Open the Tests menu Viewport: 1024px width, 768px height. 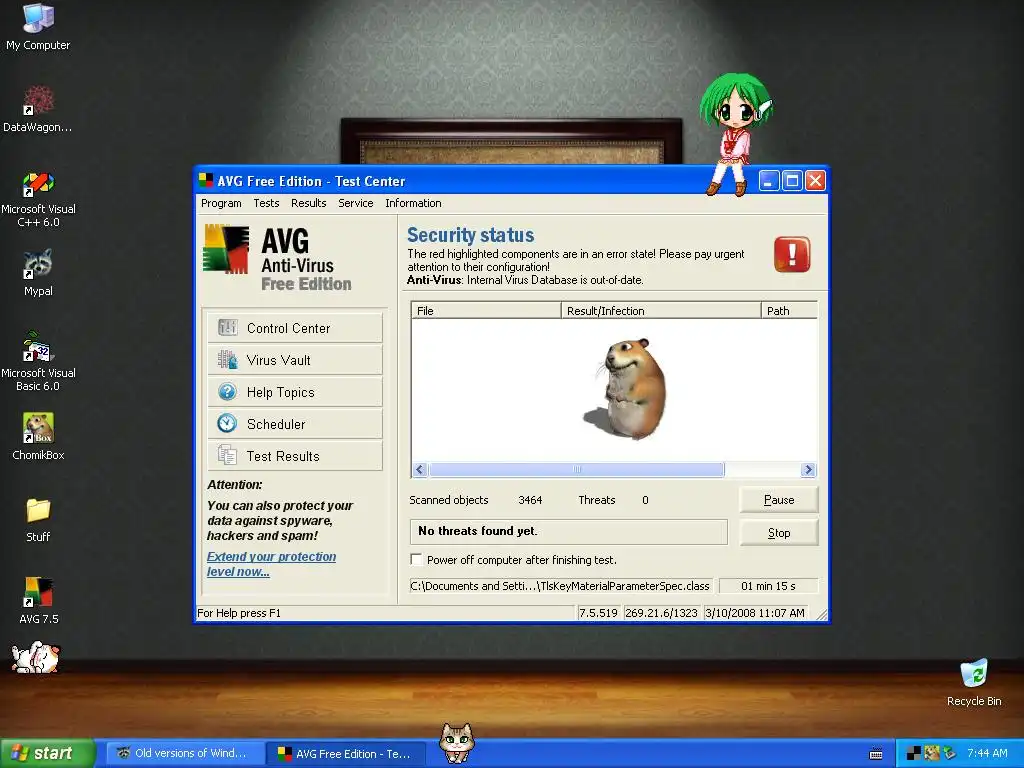(x=266, y=203)
